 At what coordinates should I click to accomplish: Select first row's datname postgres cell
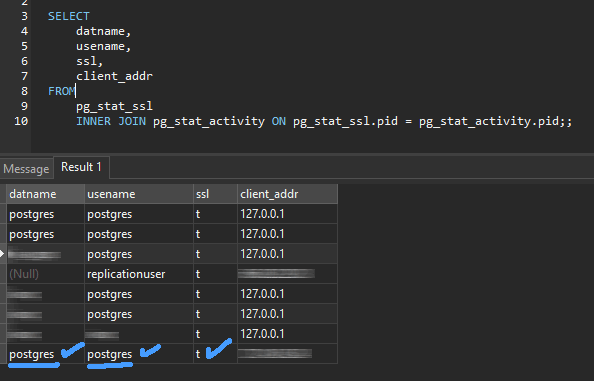point(45,214)
